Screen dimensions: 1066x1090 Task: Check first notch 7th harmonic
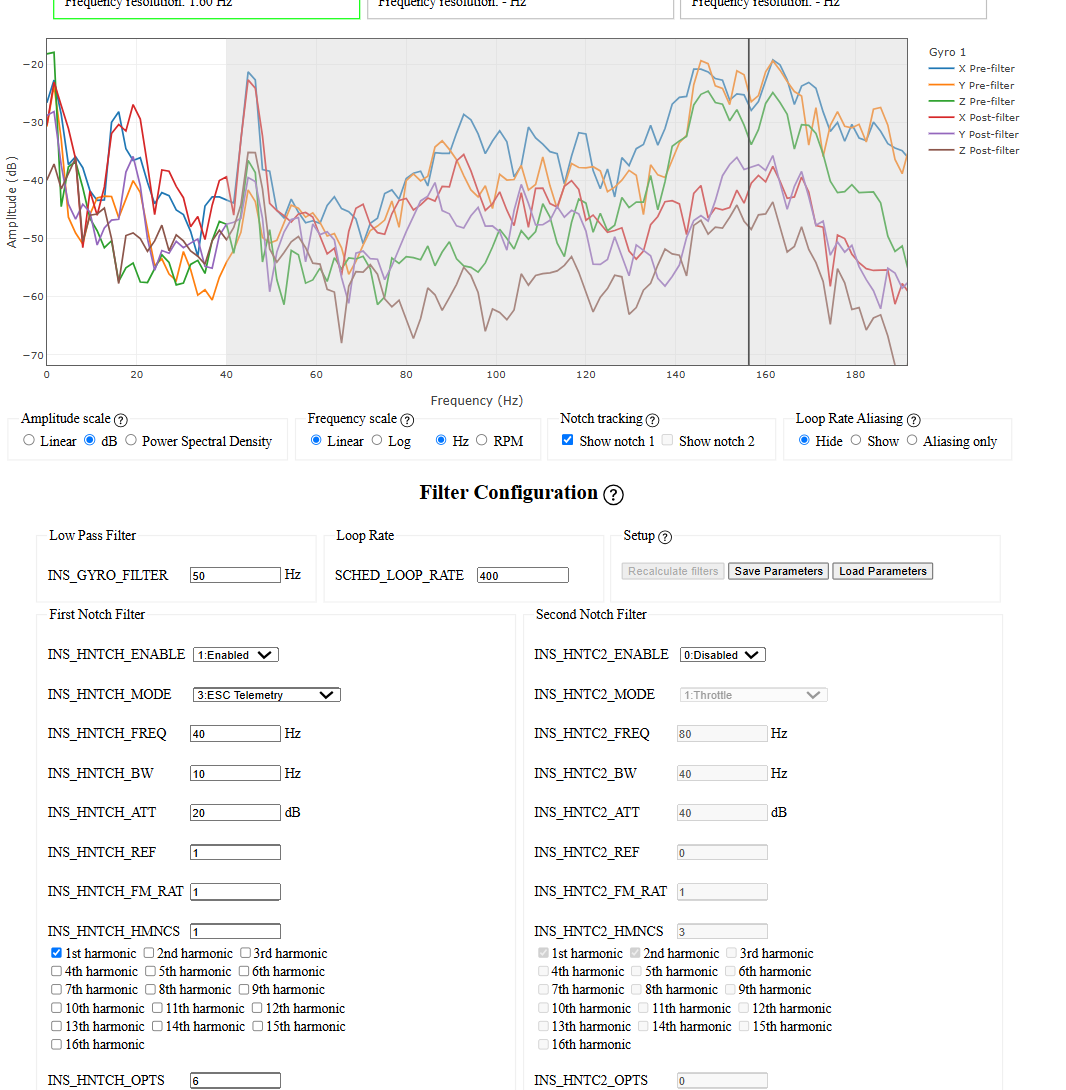click(x=56, y=989)
